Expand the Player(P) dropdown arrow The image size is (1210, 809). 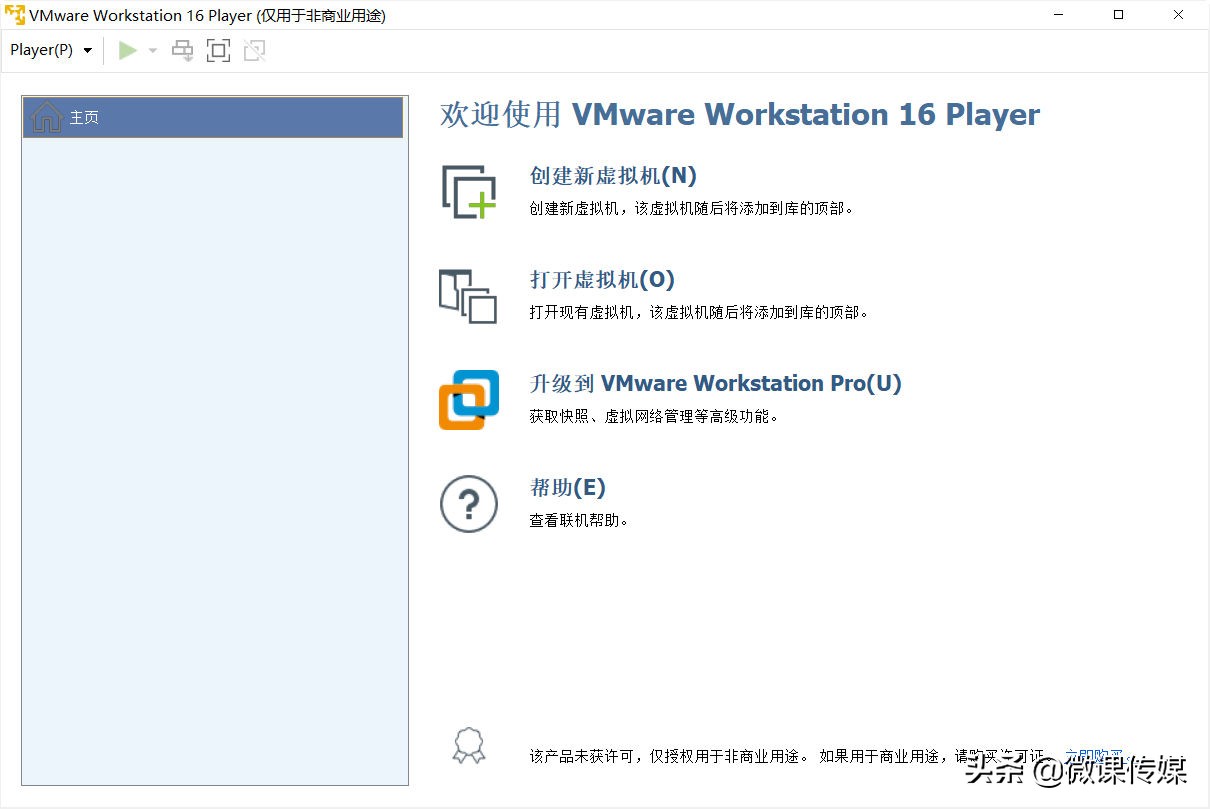click(88, 49)
